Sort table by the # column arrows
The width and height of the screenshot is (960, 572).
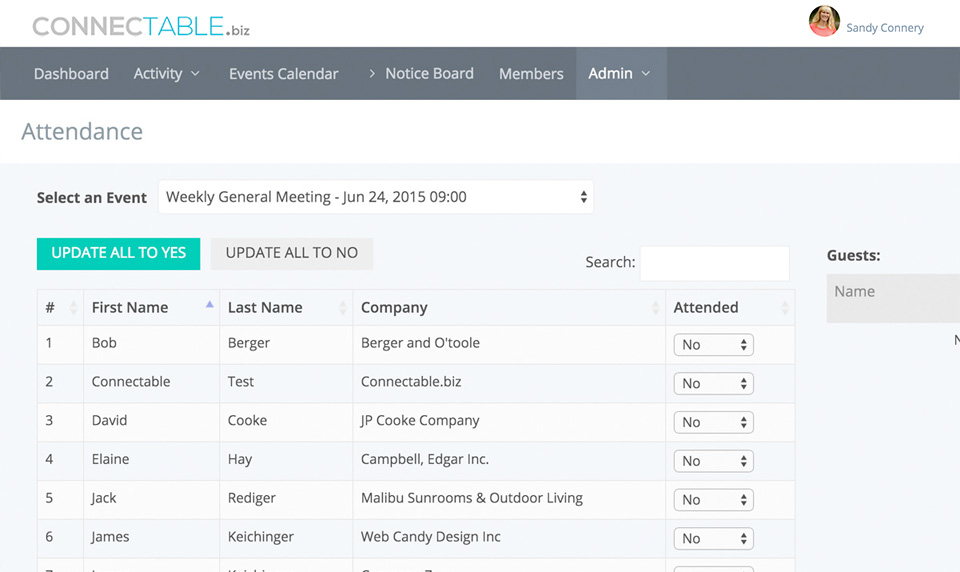73,308
